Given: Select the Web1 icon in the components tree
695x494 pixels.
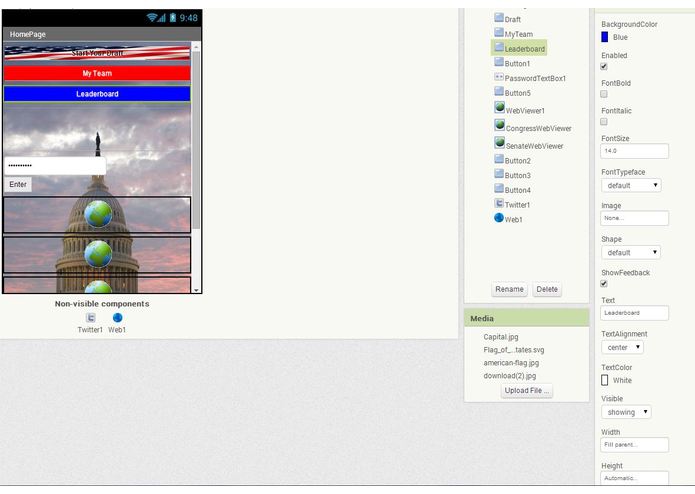Looking at the screenshot, I should click(499, 218).
